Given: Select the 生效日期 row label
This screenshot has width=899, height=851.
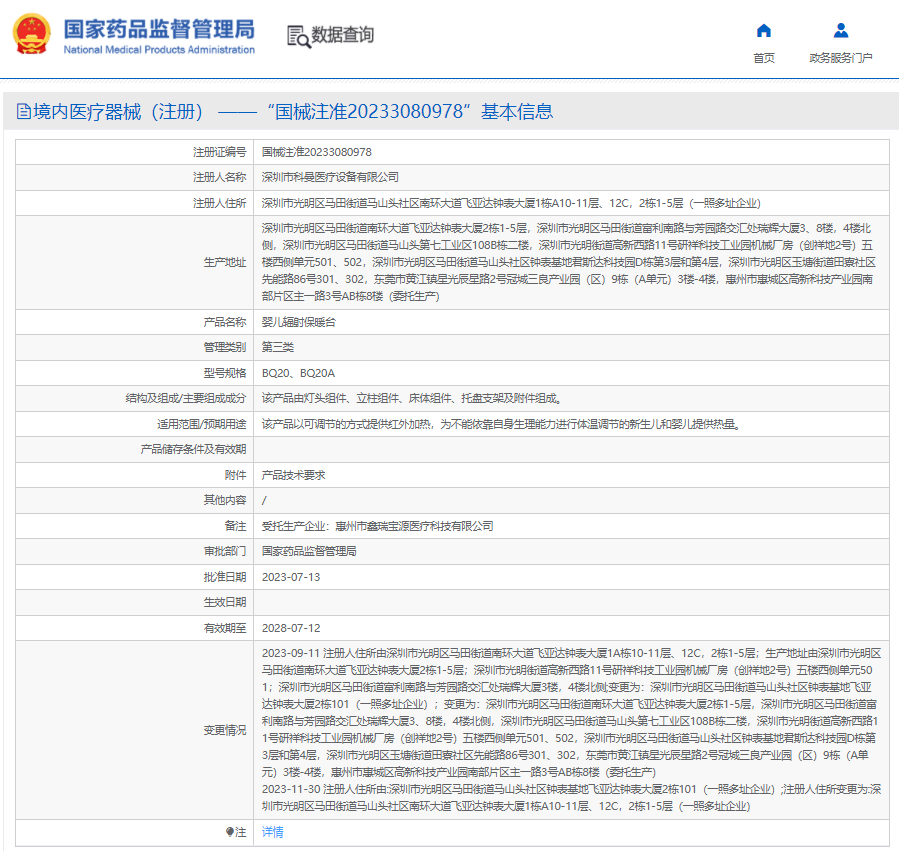Looking at the screenshot, I should coord(225,602).
